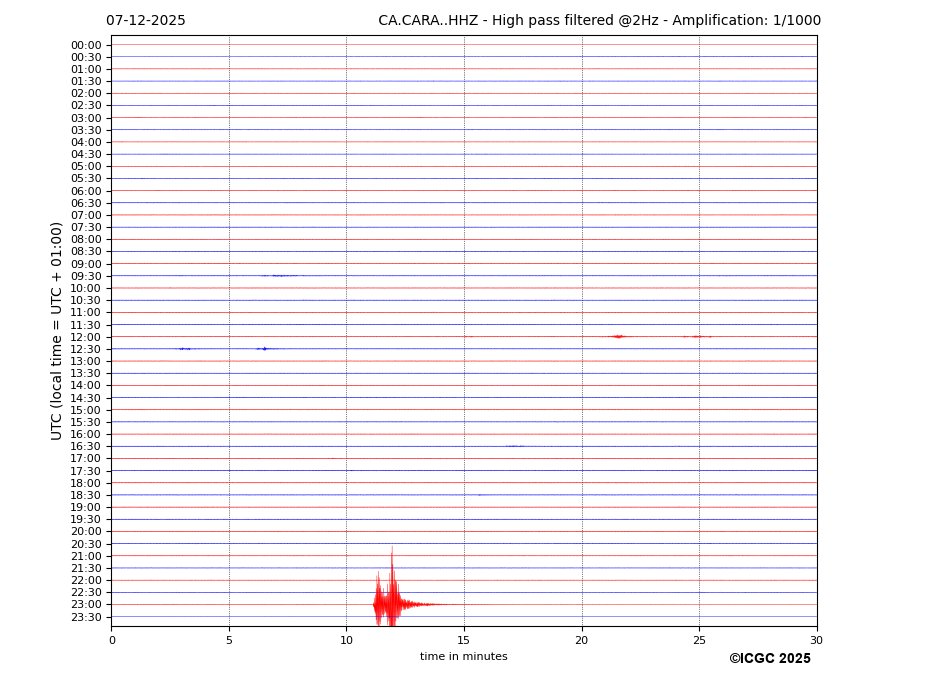Click the UTC local time y-axis label
The width and height of the screenshot is (927, 696).
(57, 330)
